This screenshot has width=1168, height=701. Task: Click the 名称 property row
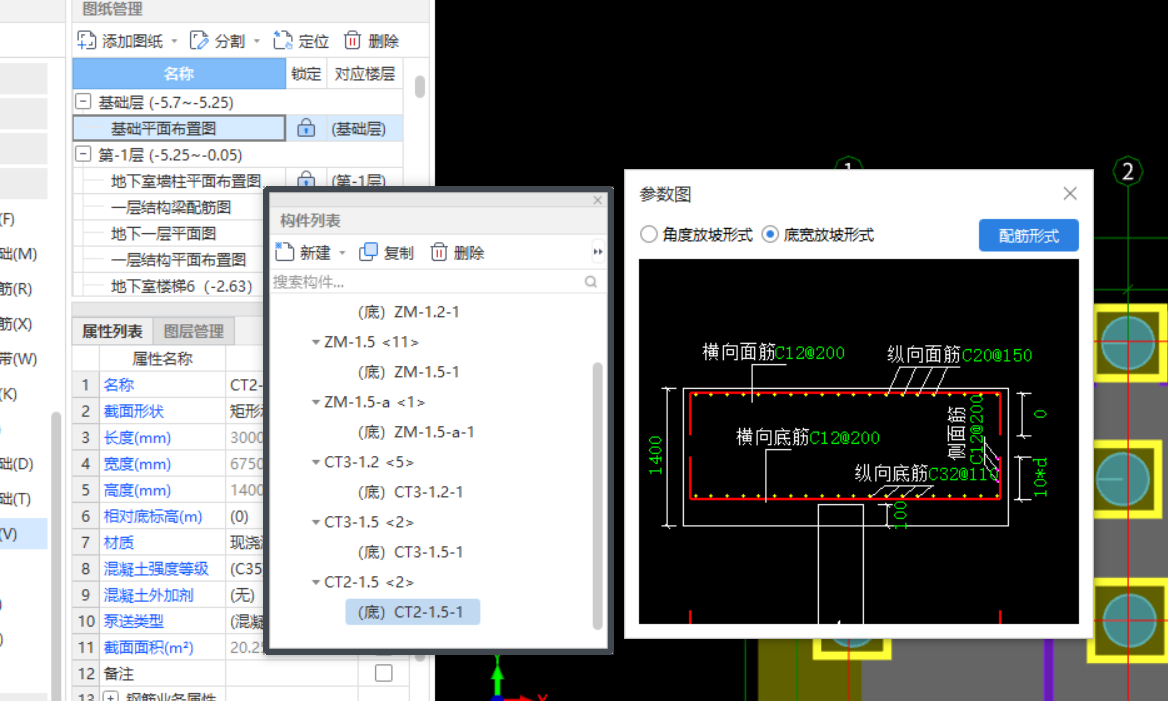pos(118,384)
